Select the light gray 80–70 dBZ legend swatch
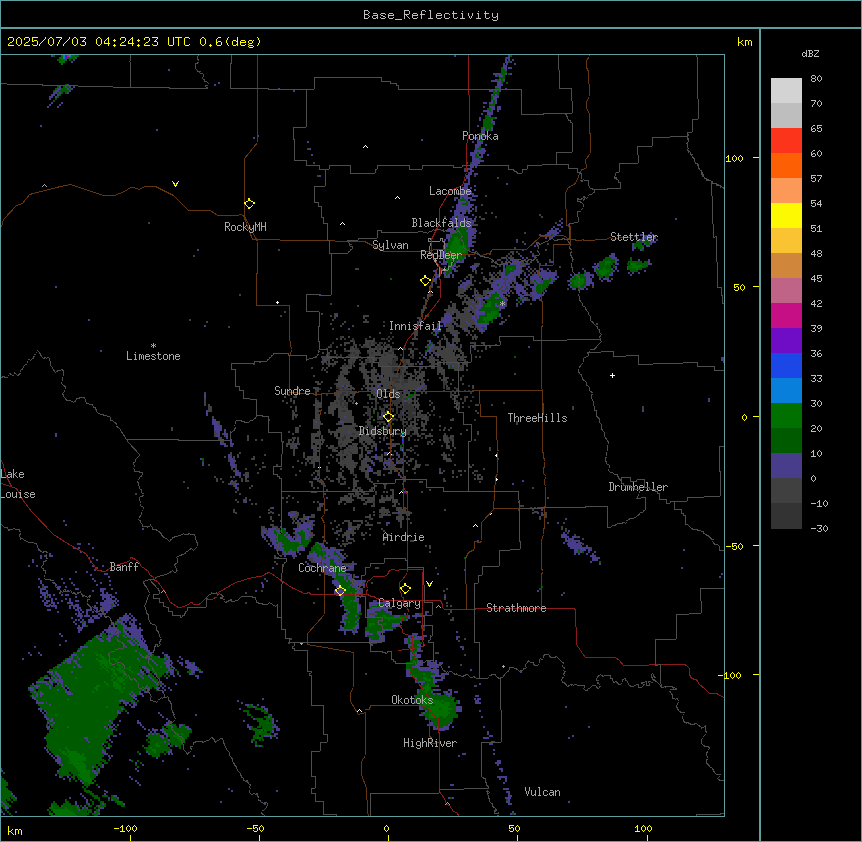Screen dimensions: 862x842 [786, 91]
